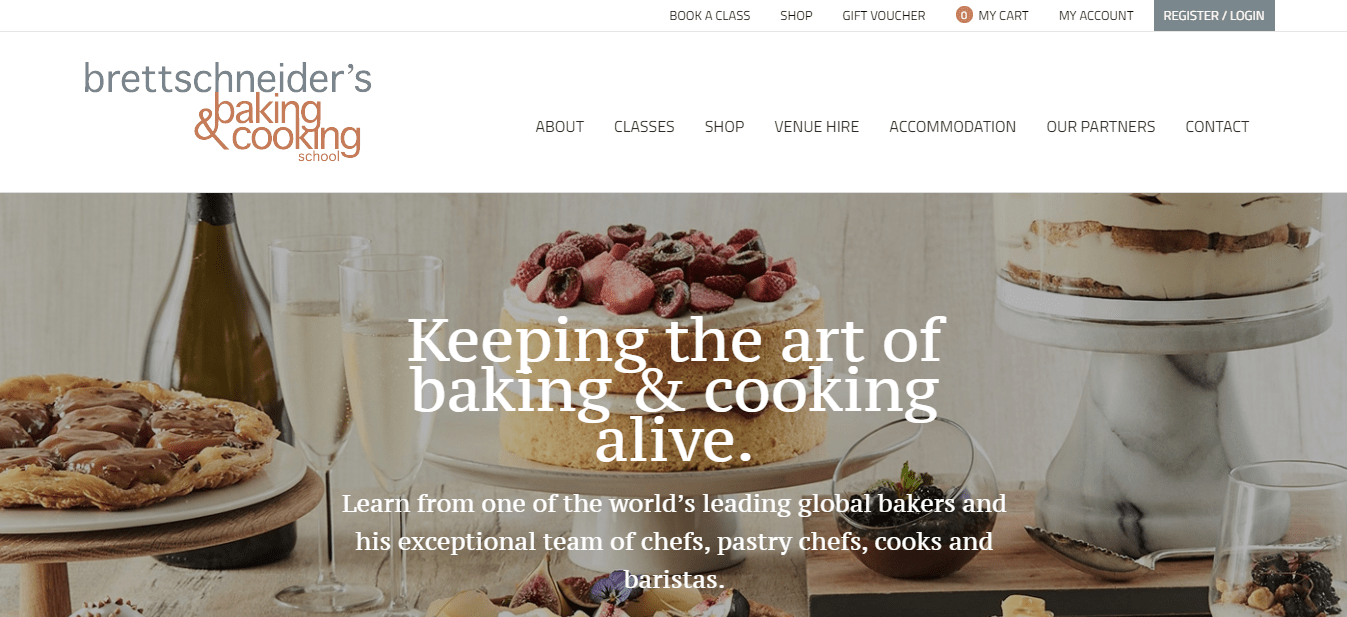
Task: Go to SHOP in the top utility bar
Action: 796,16
